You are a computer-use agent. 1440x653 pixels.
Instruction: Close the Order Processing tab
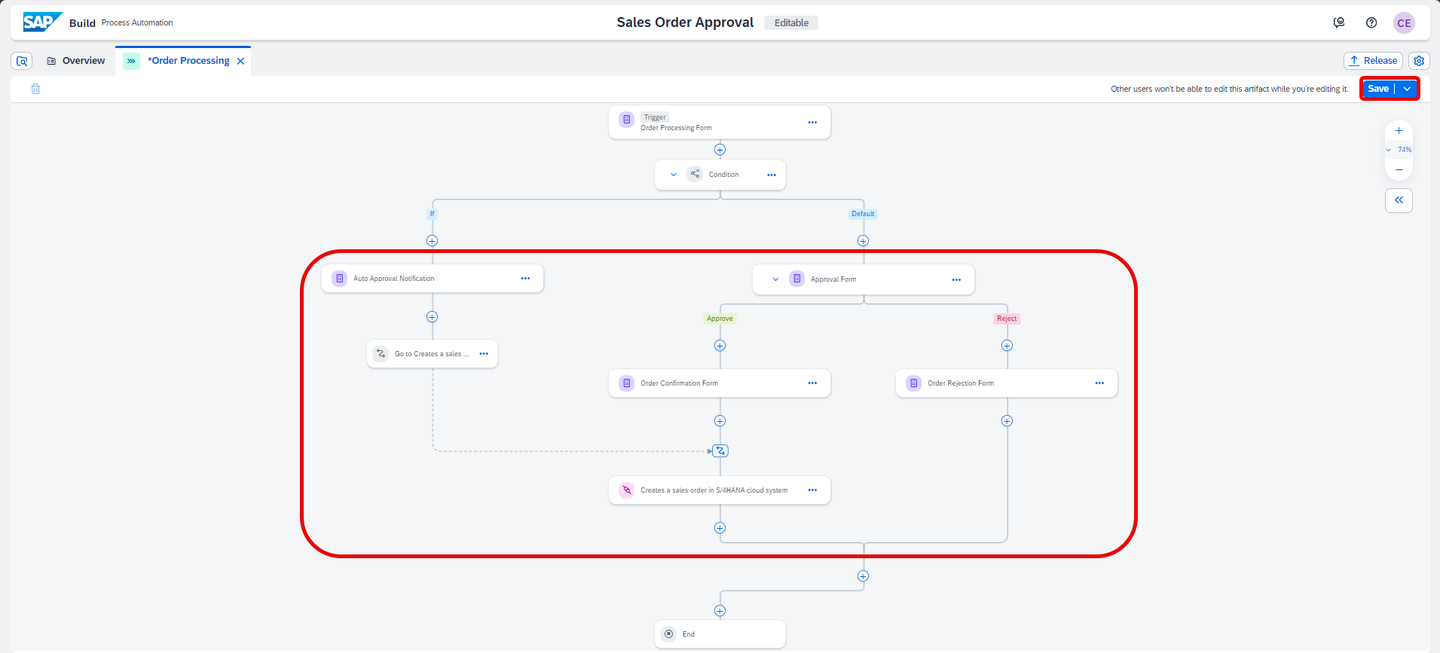pos(240,61)
